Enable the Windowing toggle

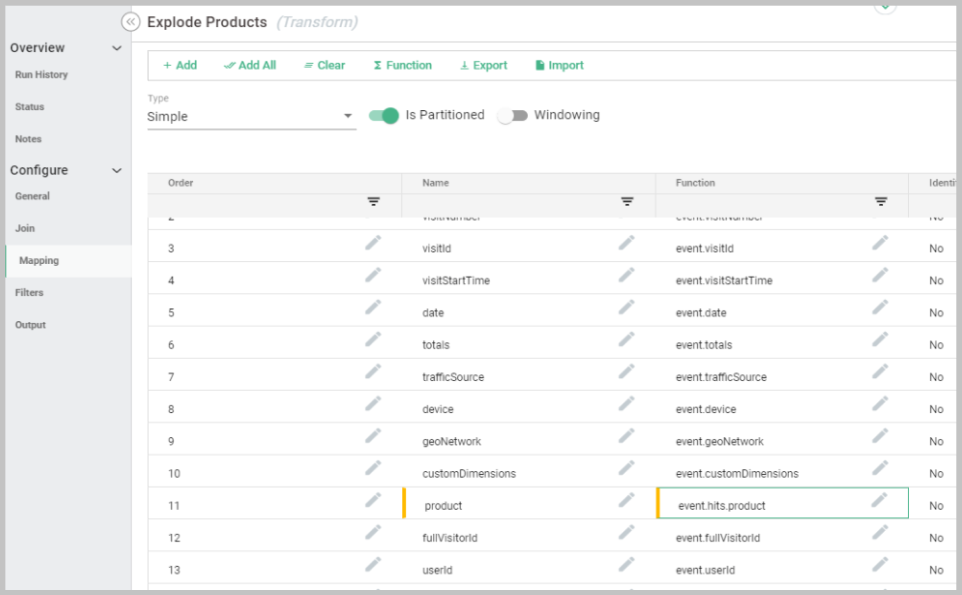pos(512,116)
